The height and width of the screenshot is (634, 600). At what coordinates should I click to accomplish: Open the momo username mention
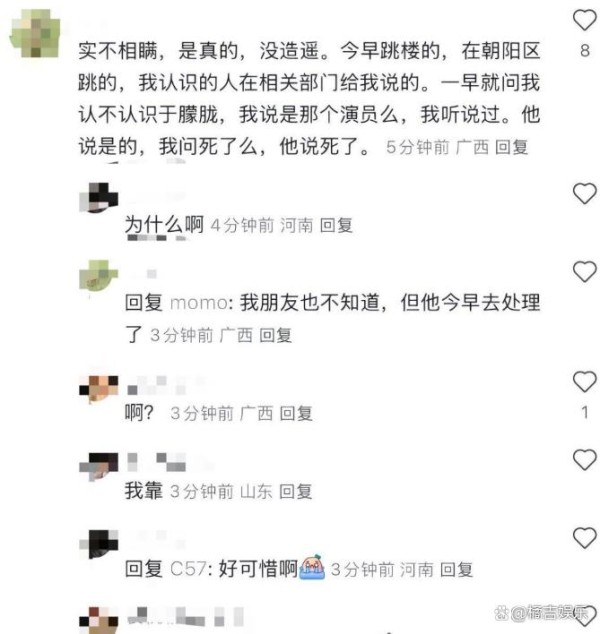coord(199,303)
